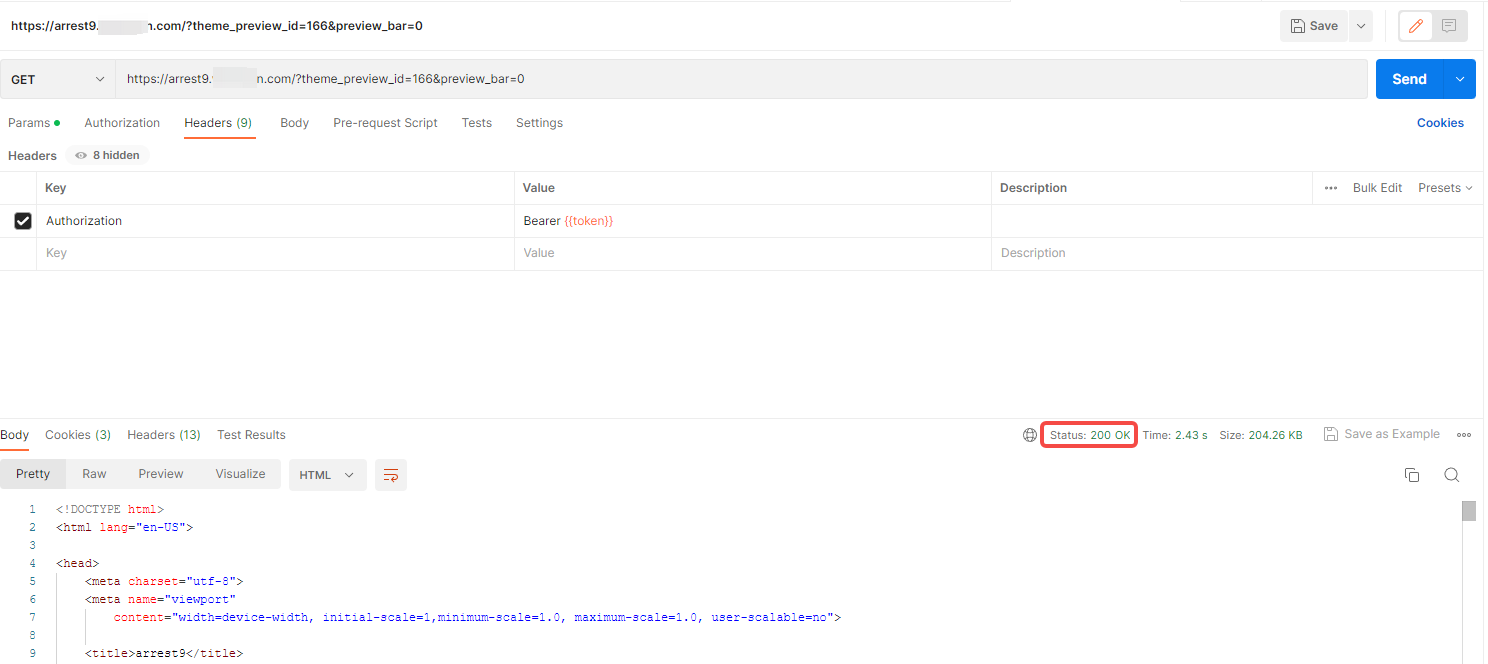1488x664 pixels.
Task: Open the Test Results response tab
Action: (251, 435)
